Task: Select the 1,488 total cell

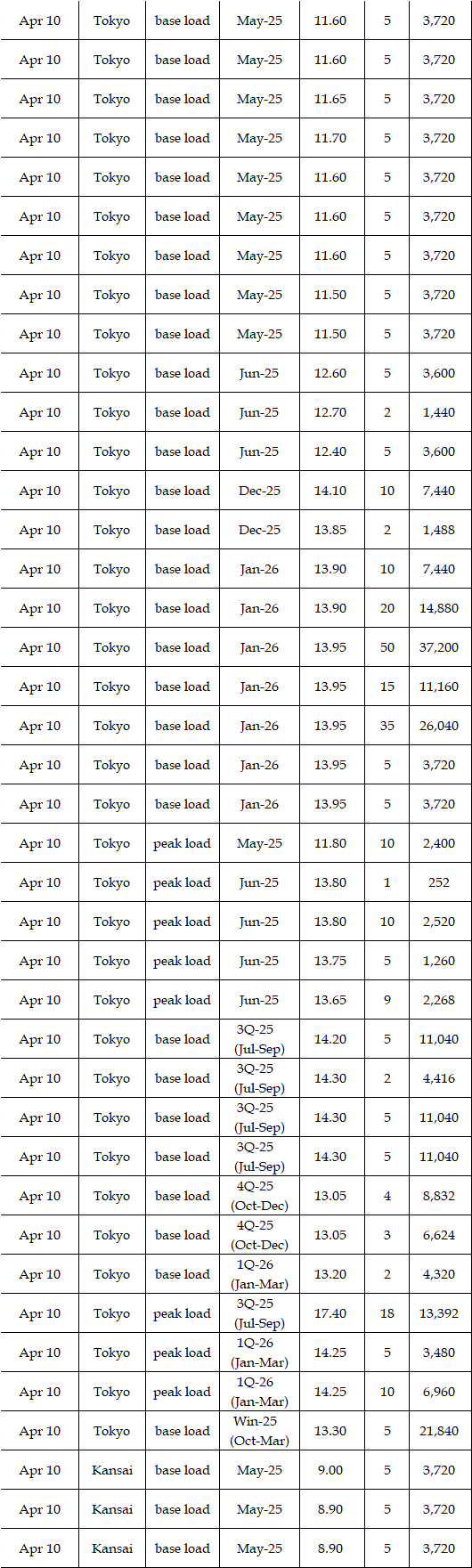Action: click(439, 530)
